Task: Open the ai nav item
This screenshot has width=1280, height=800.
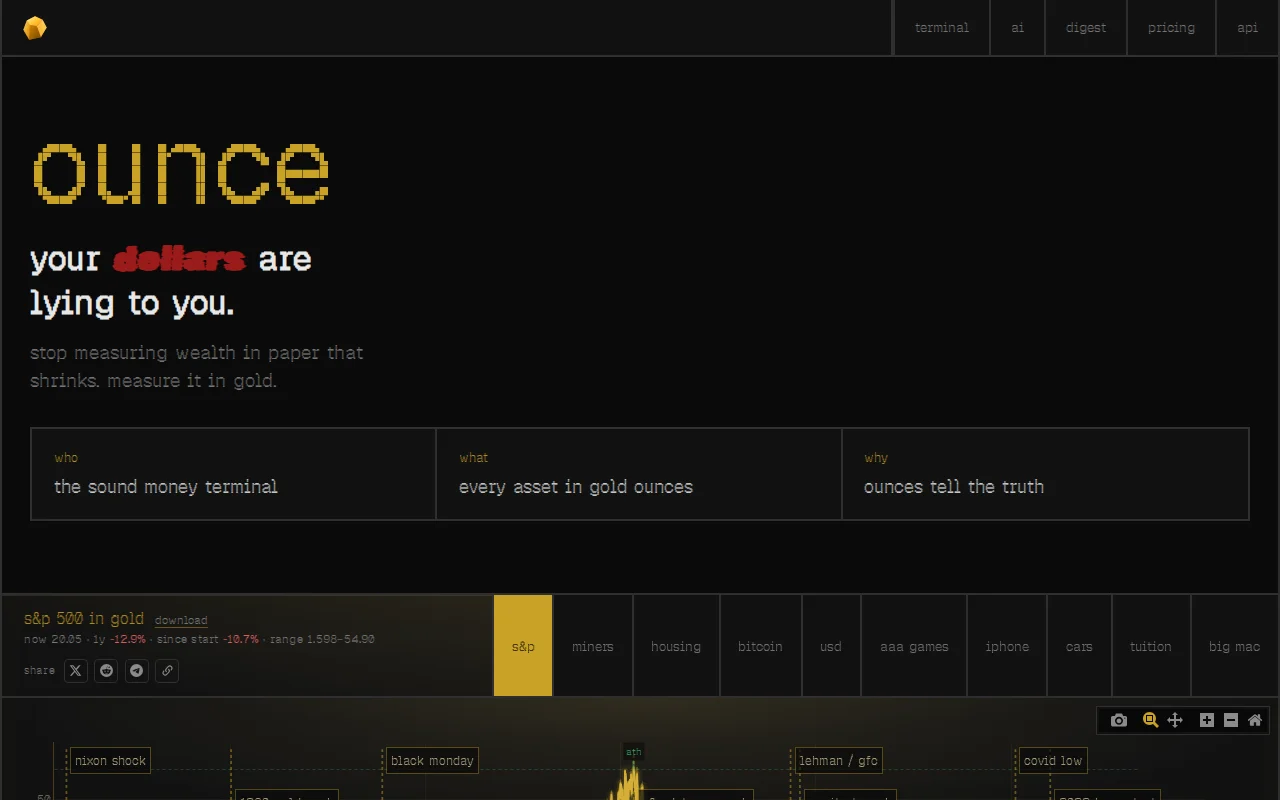Action: coord(1018,28)
